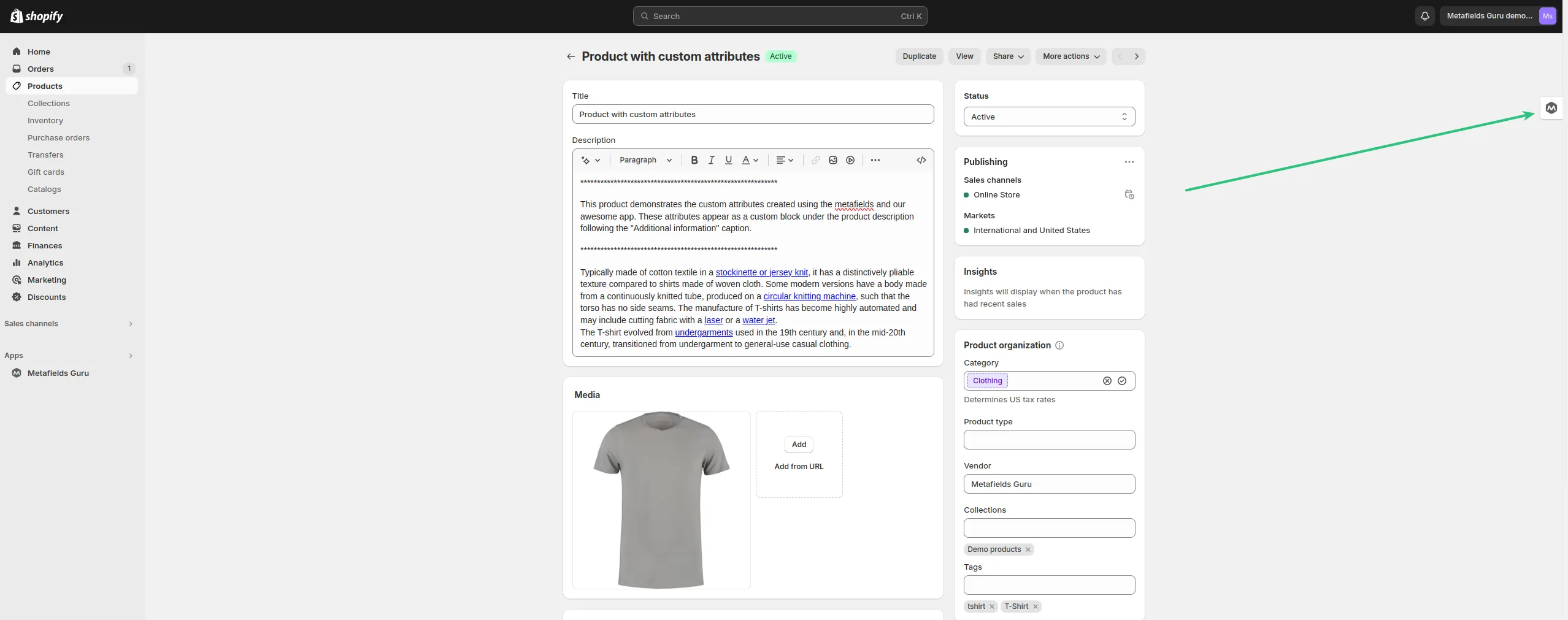This screenshot has width=1568, height=620.
Task: Follow the undergarments link
Action: pos(704,332)
